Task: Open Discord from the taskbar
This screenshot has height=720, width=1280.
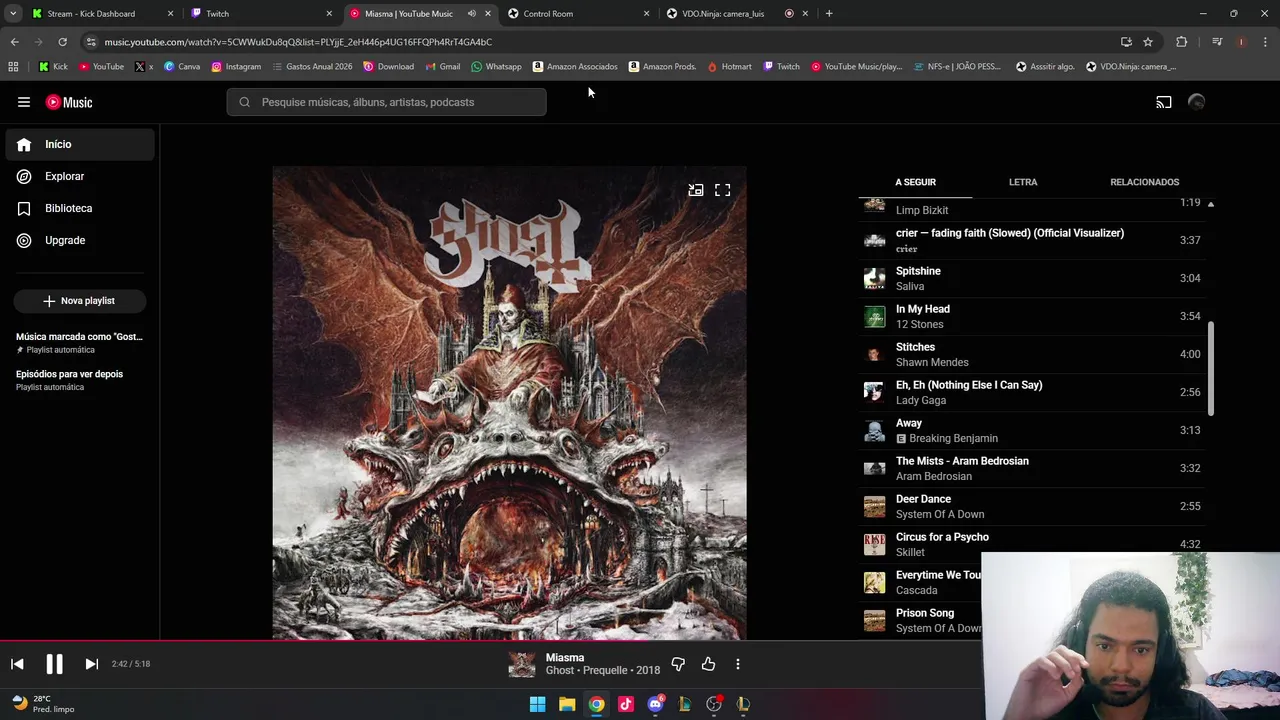Action: pyautogui.click(x=655, y=704)
